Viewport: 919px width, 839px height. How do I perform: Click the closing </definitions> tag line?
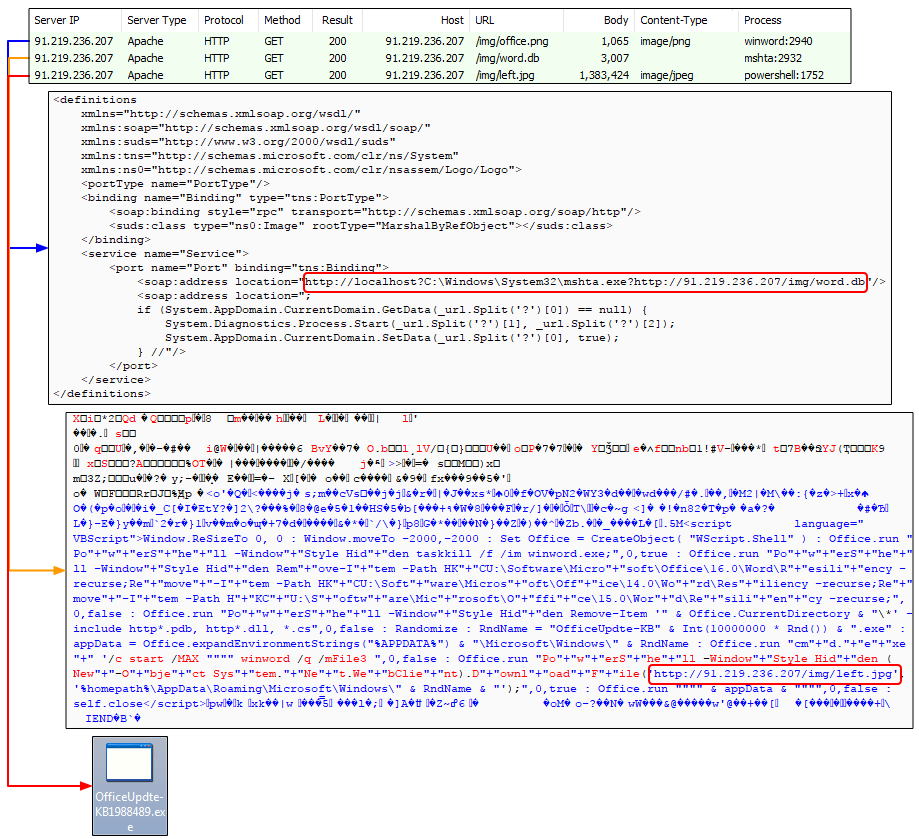click(102, 394)
